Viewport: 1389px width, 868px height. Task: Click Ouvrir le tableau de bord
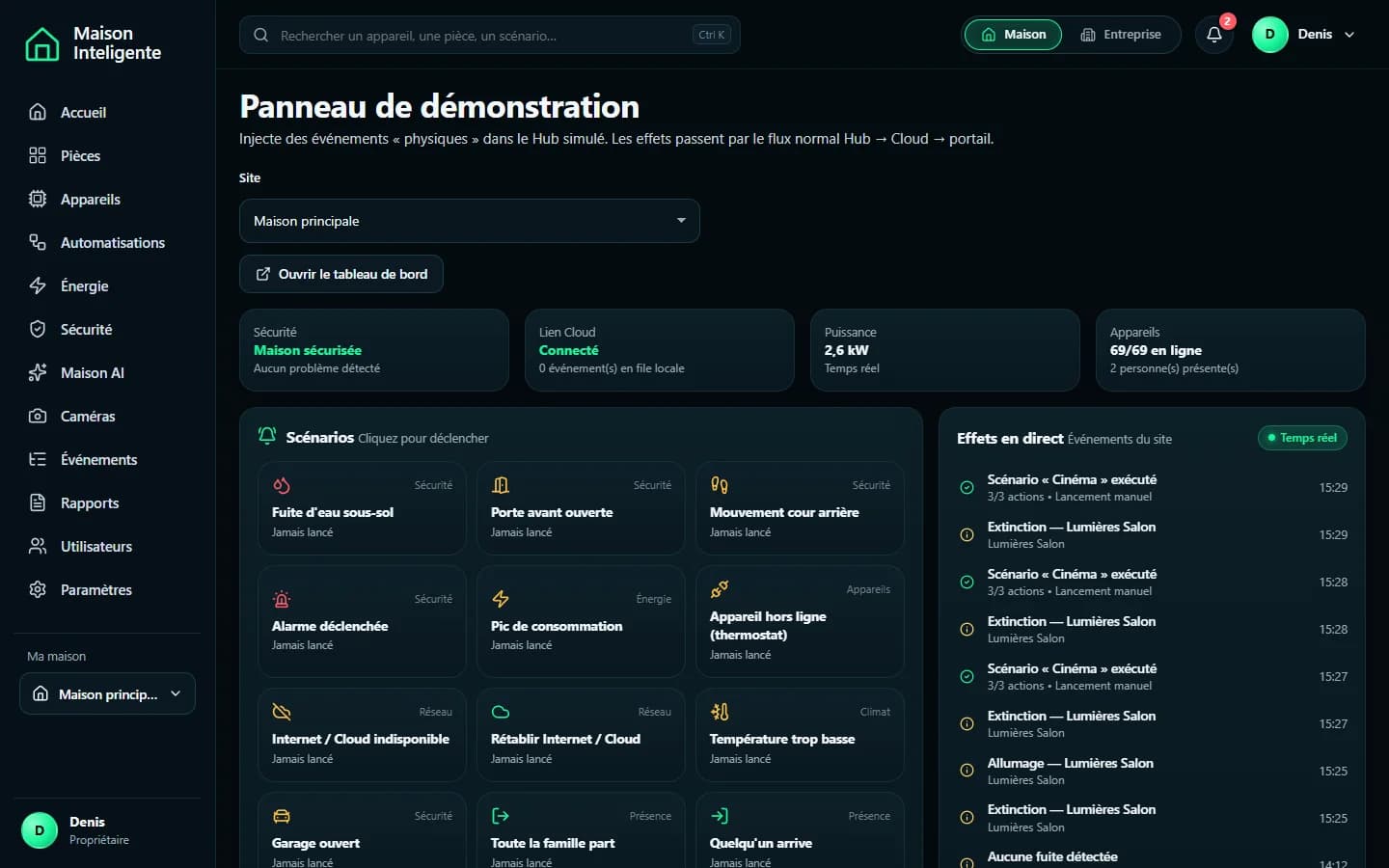(x=341, y=274)
